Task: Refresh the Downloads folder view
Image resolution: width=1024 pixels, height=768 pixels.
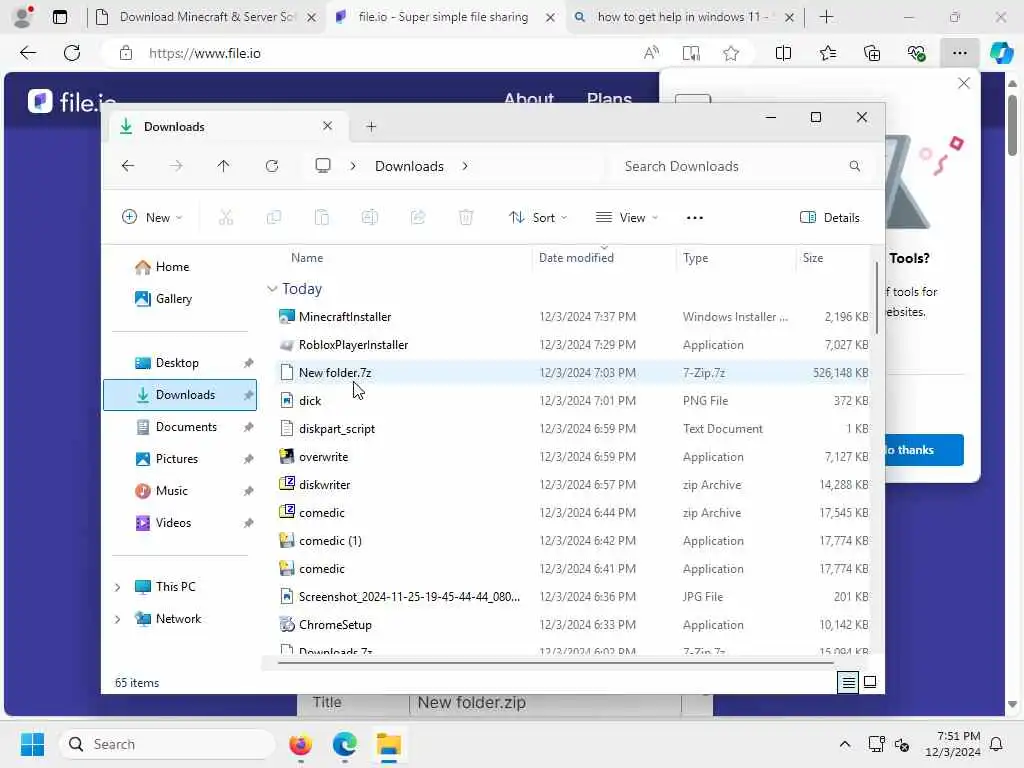Action: tap(272, 166)
